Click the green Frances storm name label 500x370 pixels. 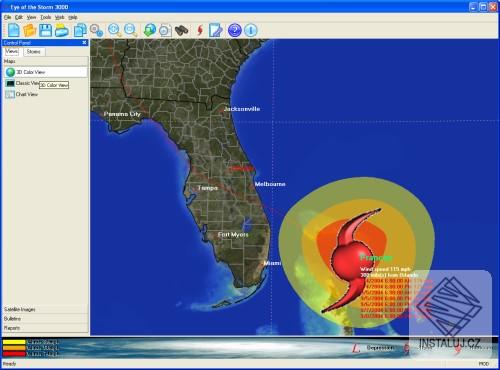click(376, 258)
